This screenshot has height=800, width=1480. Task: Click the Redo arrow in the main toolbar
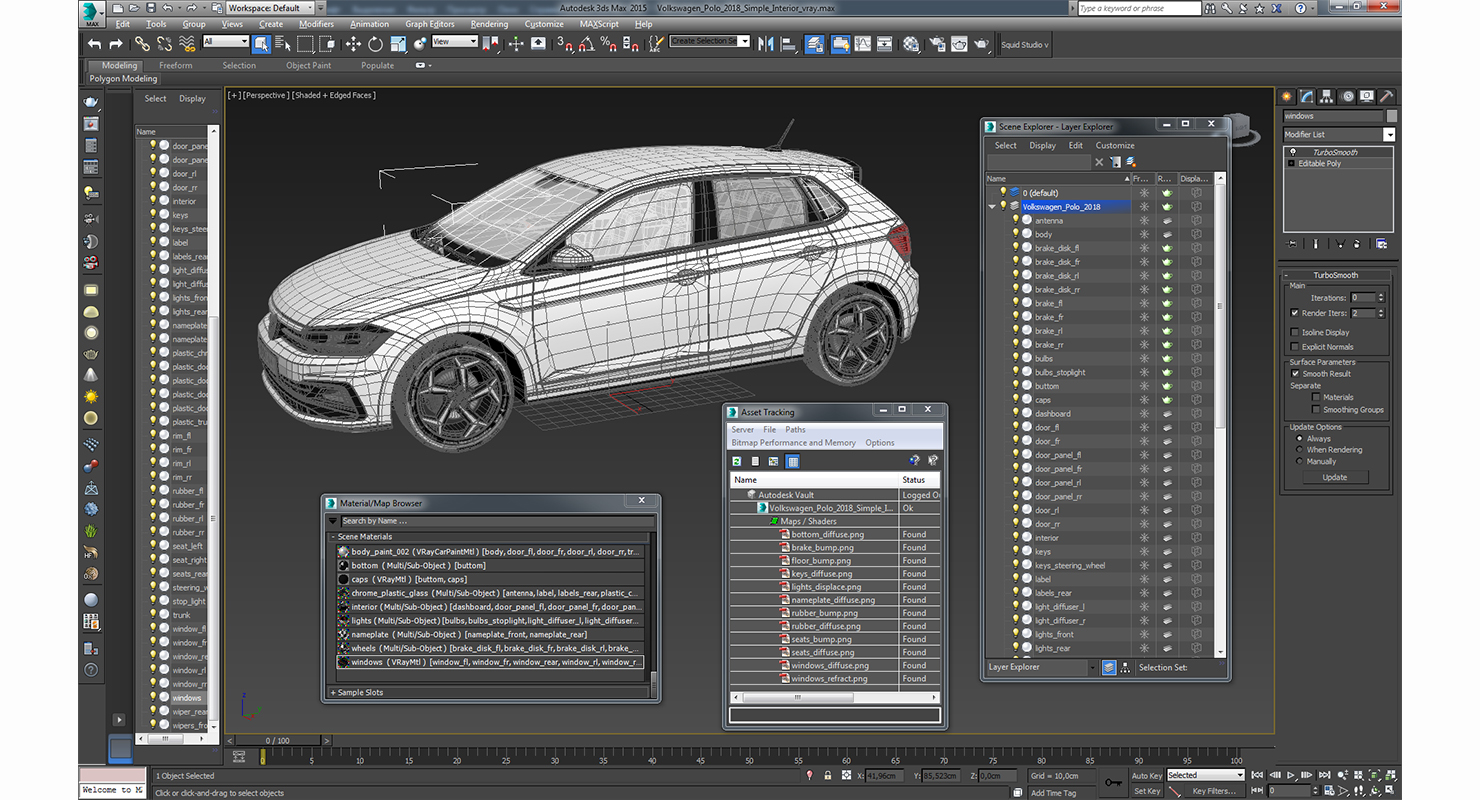pos(116,44)
